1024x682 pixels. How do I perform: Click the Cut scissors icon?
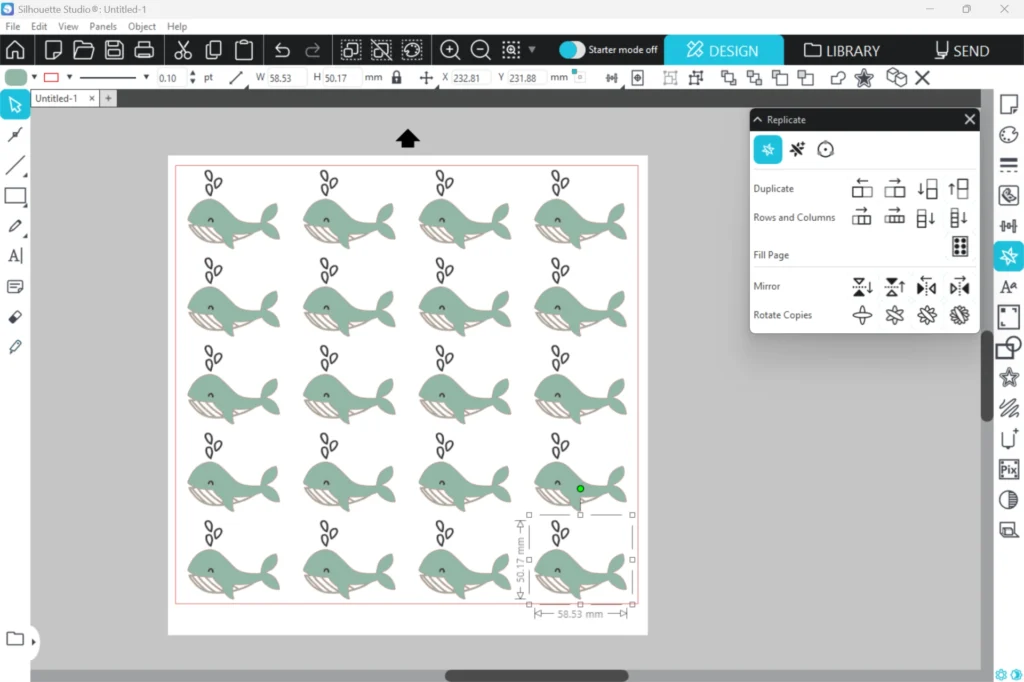[x=183, y=50]
